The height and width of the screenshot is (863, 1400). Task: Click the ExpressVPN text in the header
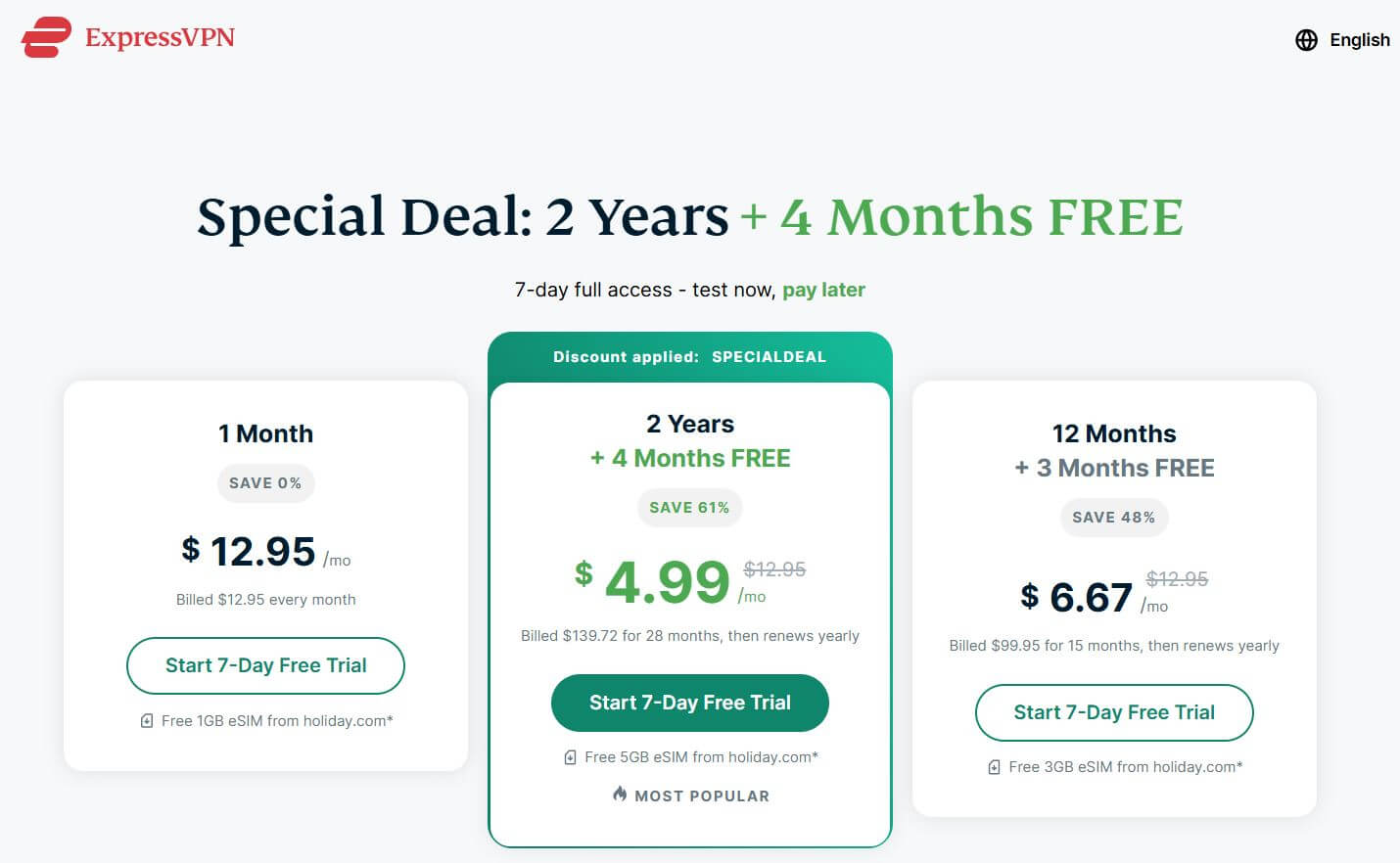click(160, 37)
